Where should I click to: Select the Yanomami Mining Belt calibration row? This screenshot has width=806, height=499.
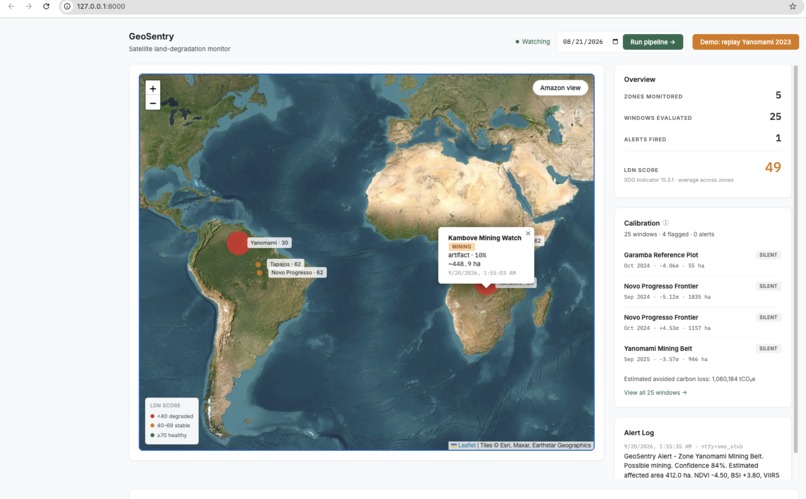pyautogui.click(x=702, y=354)
